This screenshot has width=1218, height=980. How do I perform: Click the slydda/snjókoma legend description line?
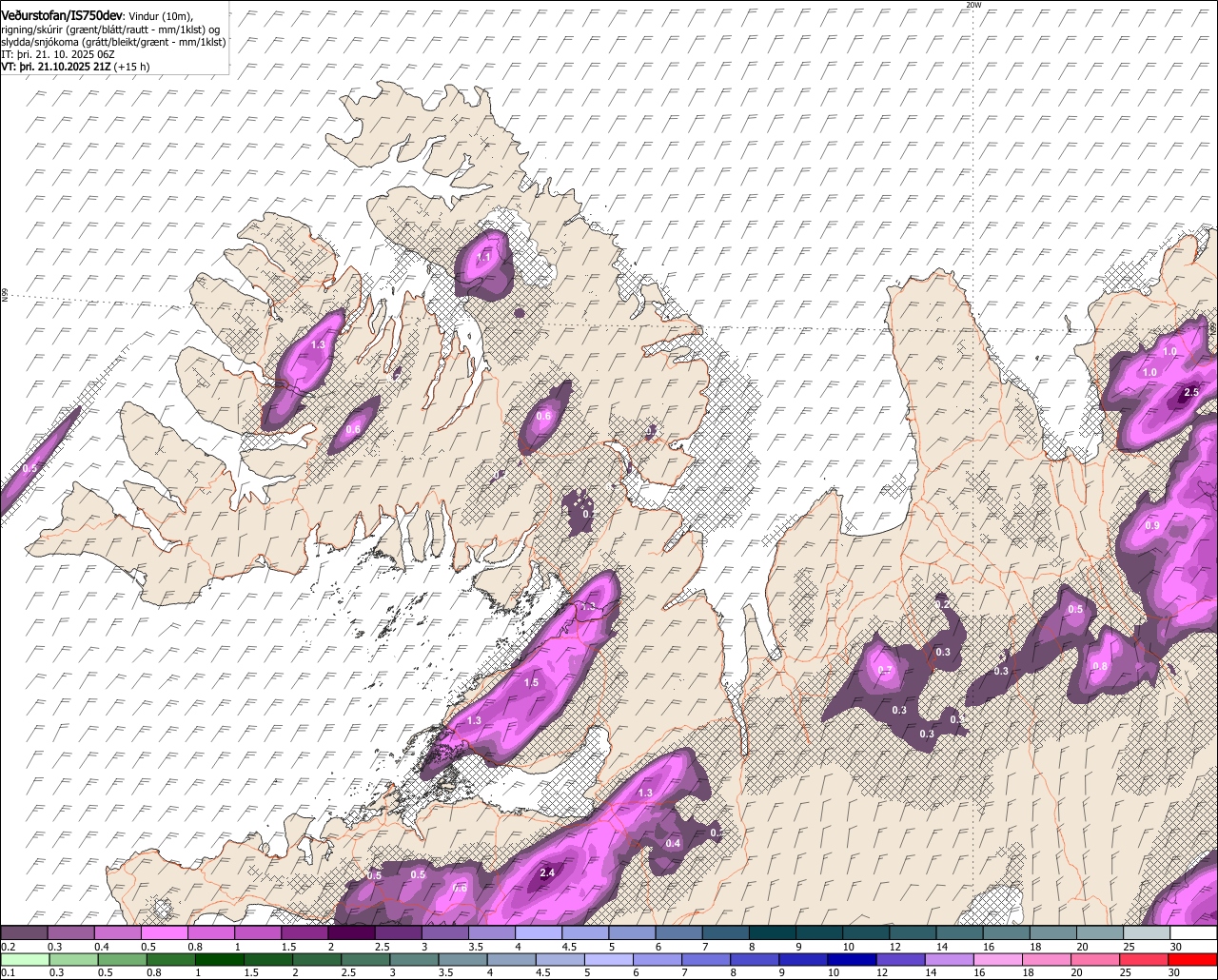coord(113,42)
